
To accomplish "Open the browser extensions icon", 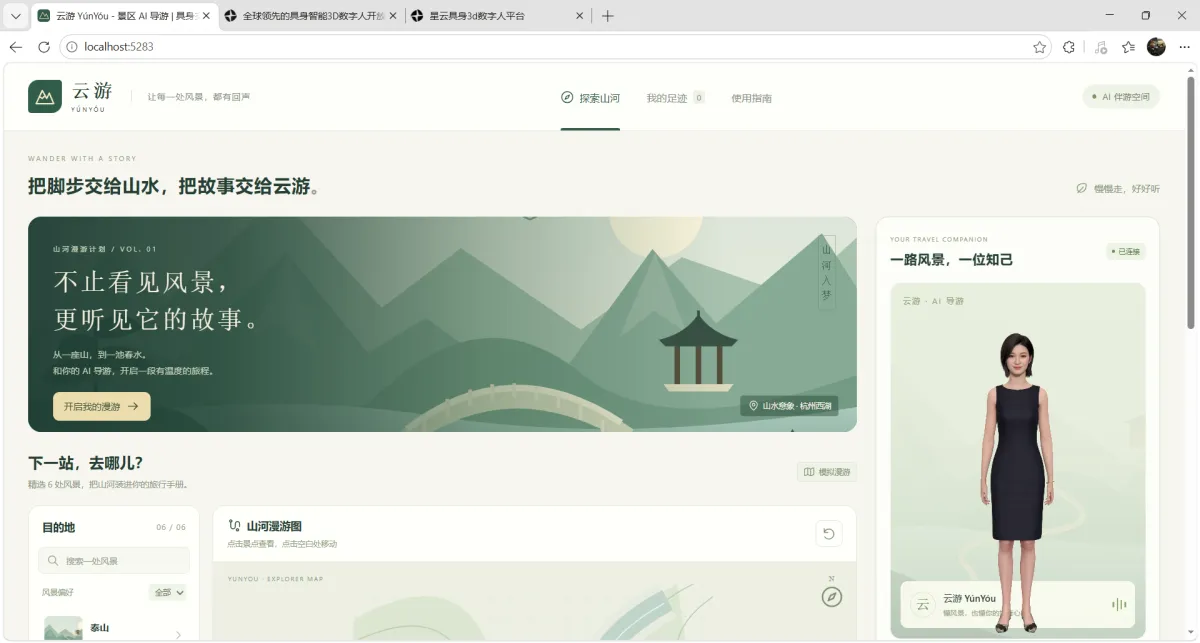I will click(1069, 47).
